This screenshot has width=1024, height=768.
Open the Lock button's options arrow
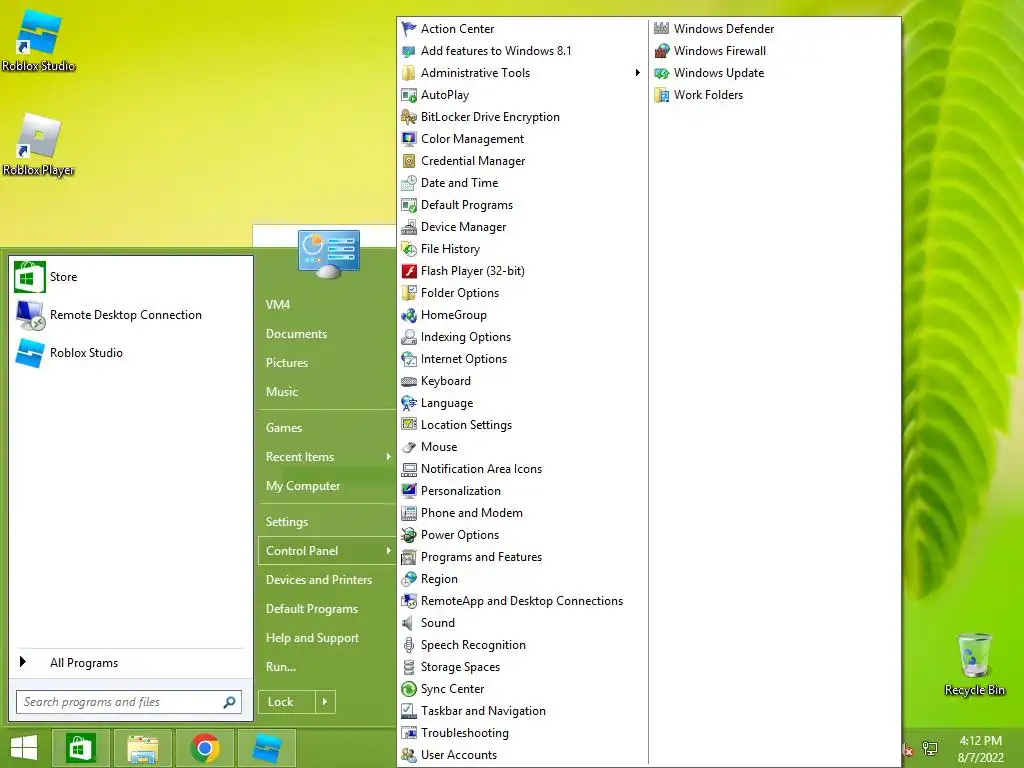coord(325,702)
